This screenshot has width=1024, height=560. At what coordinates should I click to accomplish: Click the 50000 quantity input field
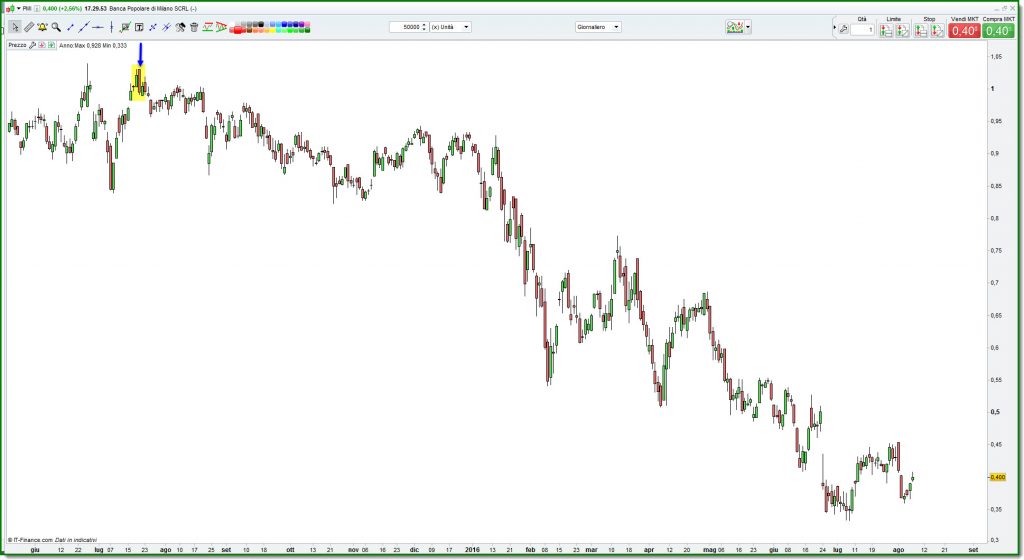tap(405, 27)
